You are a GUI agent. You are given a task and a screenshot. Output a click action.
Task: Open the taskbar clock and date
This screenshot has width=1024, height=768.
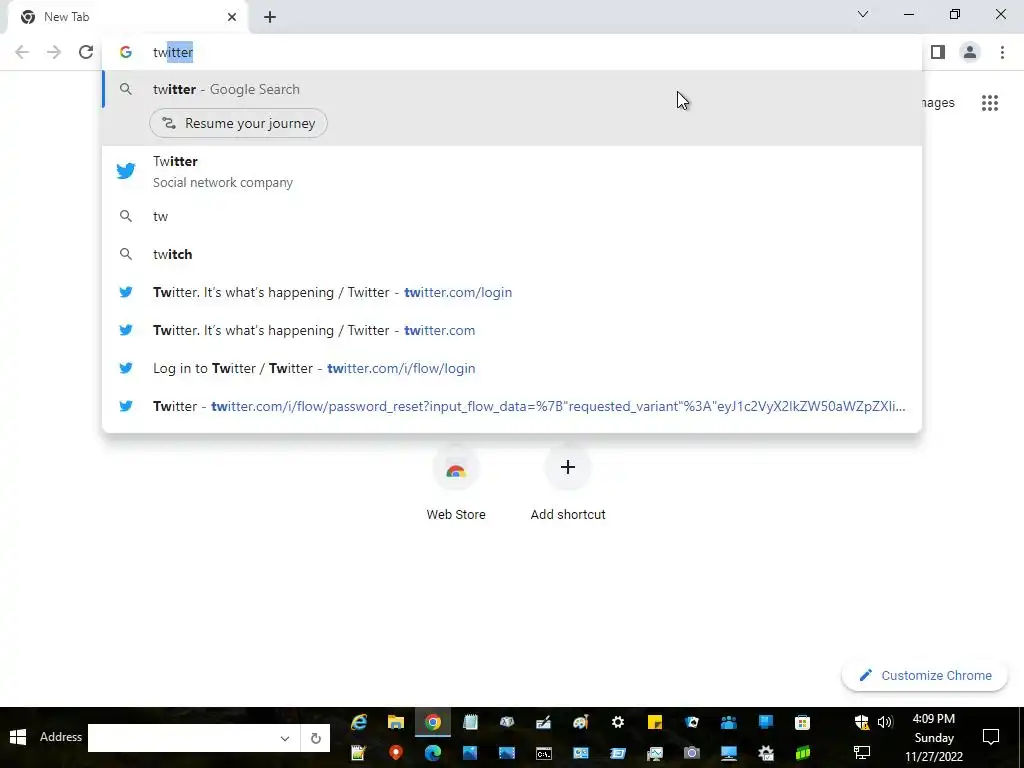click(x=933, y=738)
